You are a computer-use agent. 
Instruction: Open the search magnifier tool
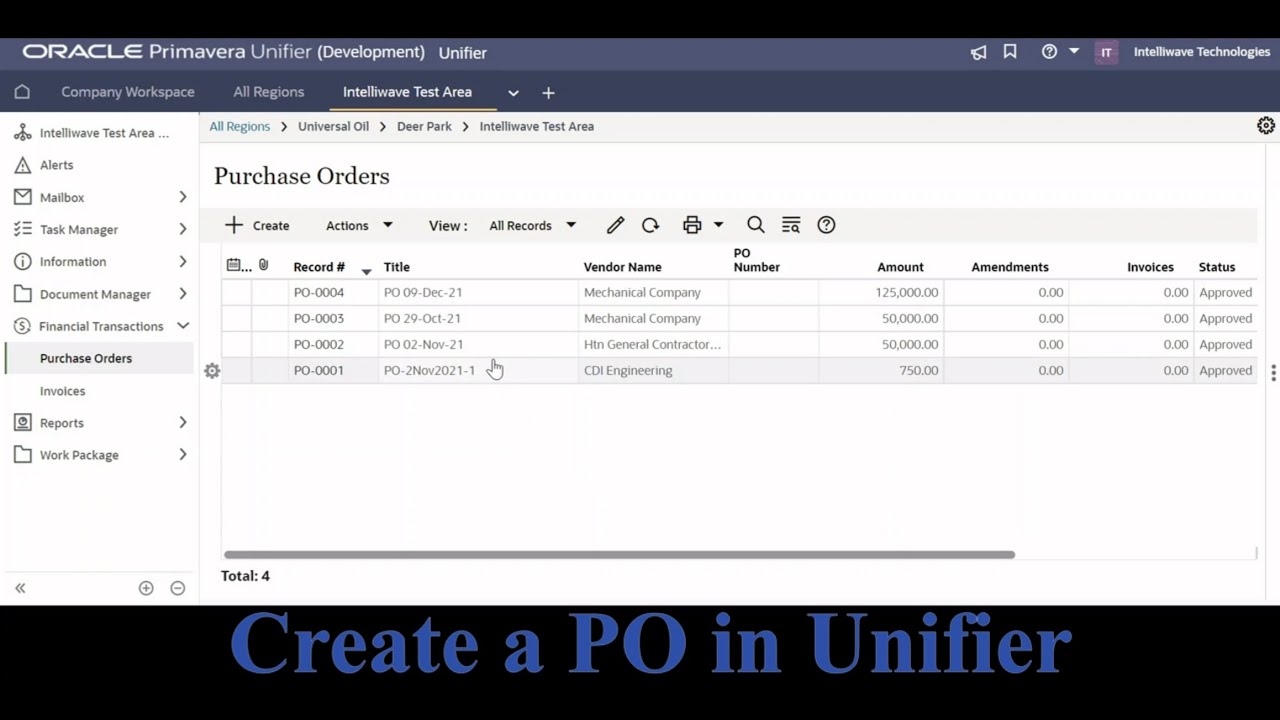coord(756,225)
